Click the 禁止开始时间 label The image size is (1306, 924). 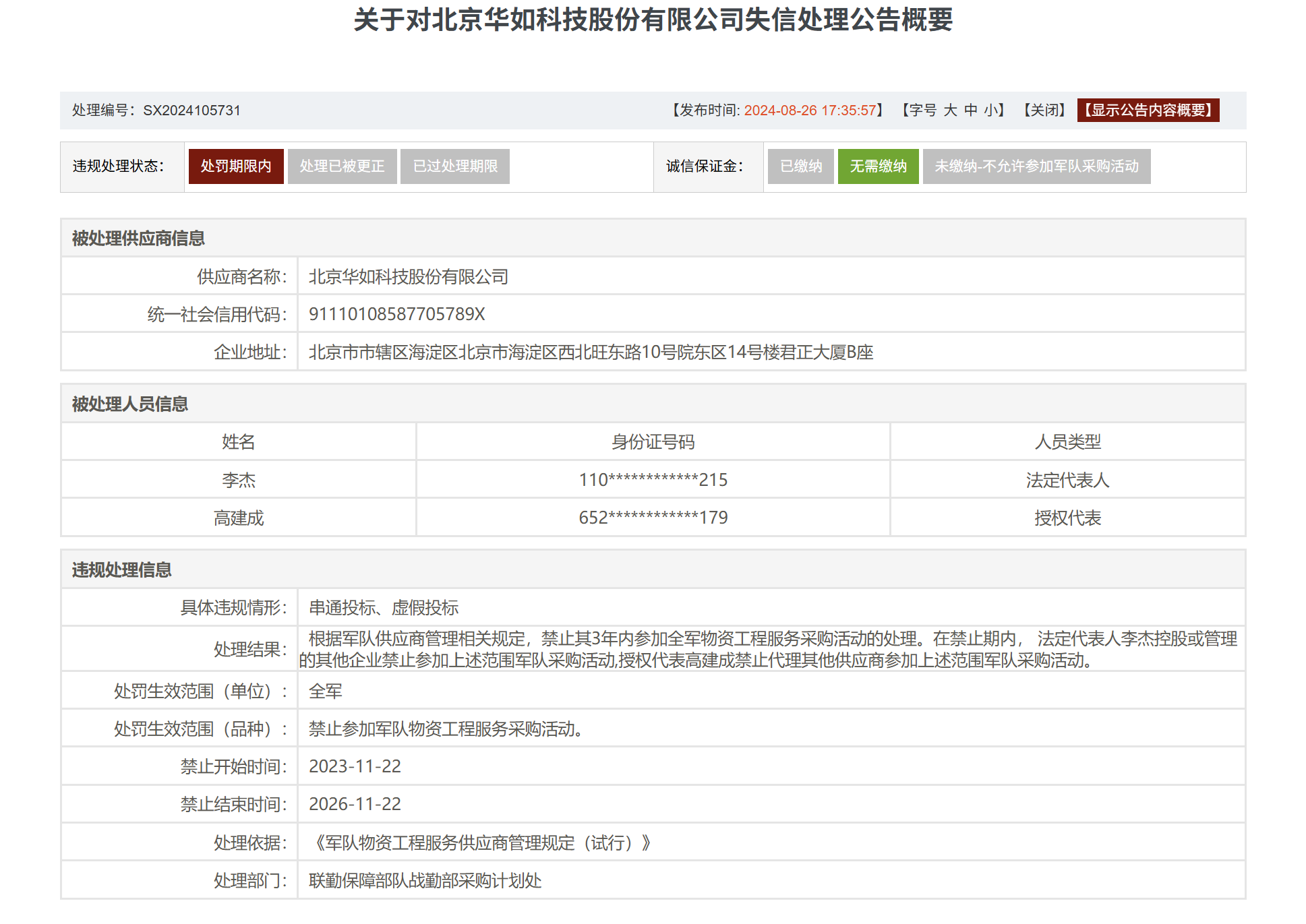pyautogui.click(x=233, y=766)
